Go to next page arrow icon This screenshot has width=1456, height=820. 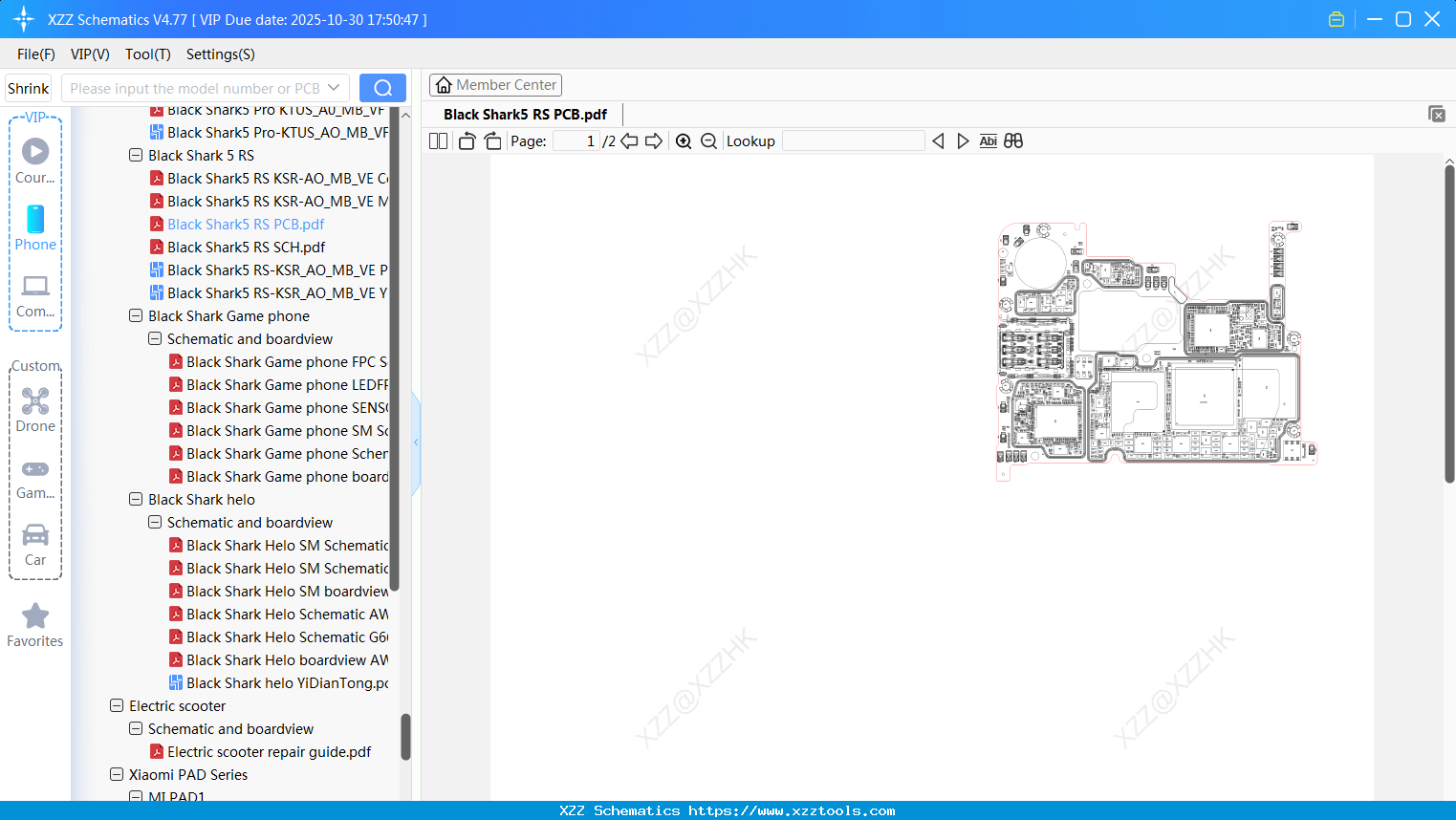point(654,141)
